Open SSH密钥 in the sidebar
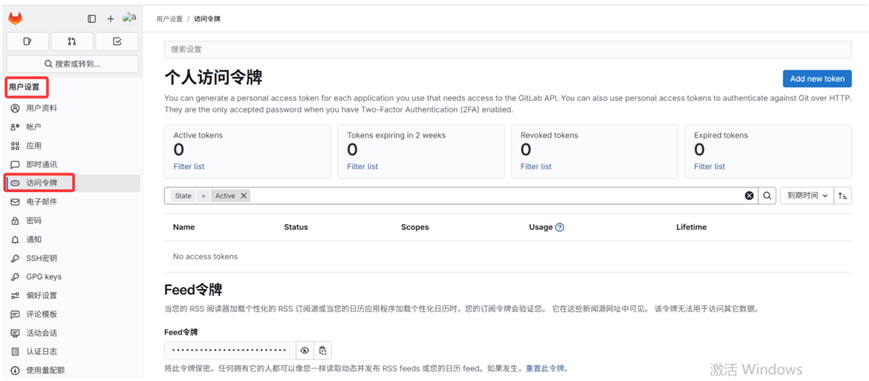 point(73,258)
